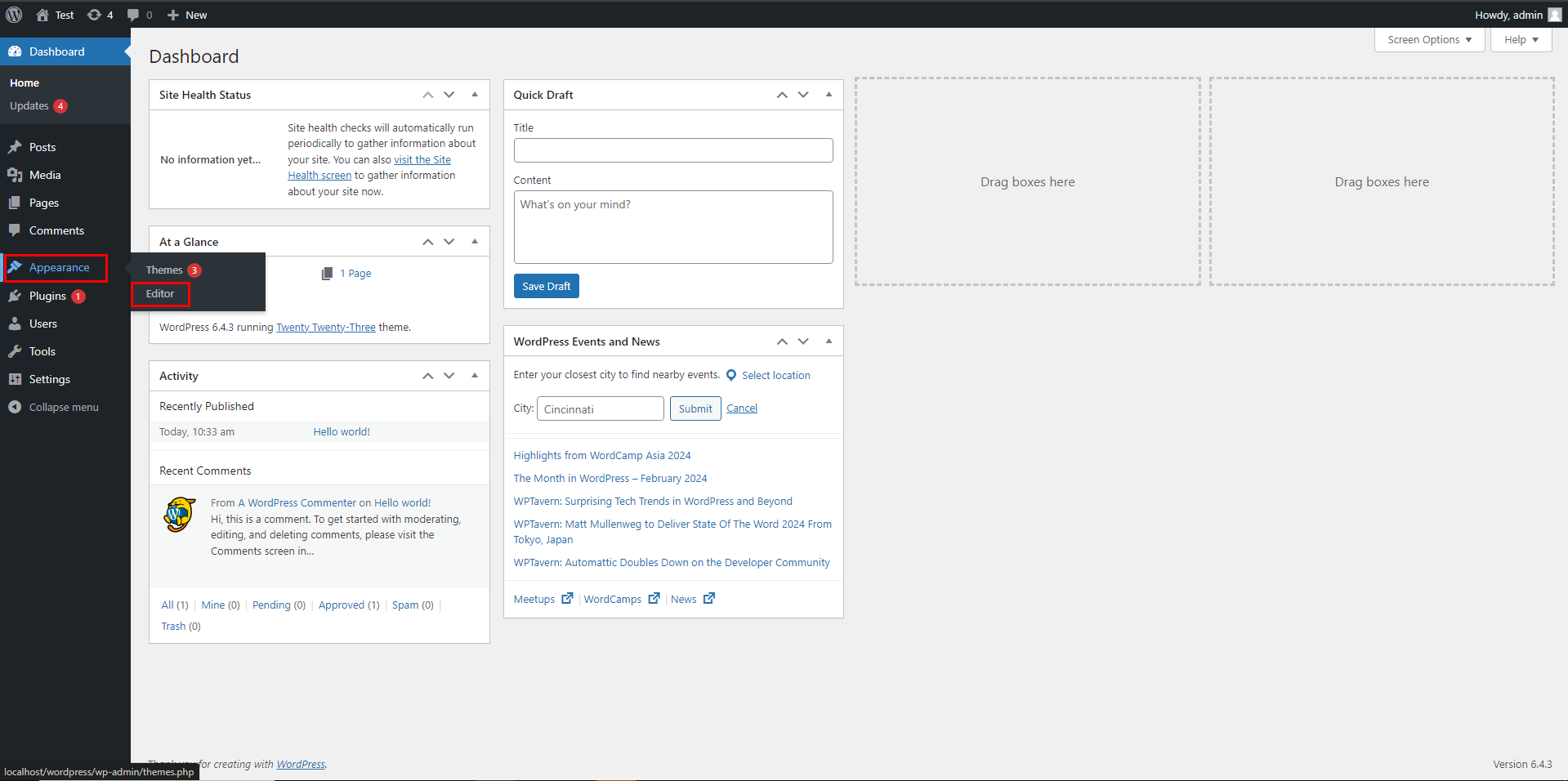The image size is (1568, 781).
Task: Open the Editor submenu item
Action: 160,294
